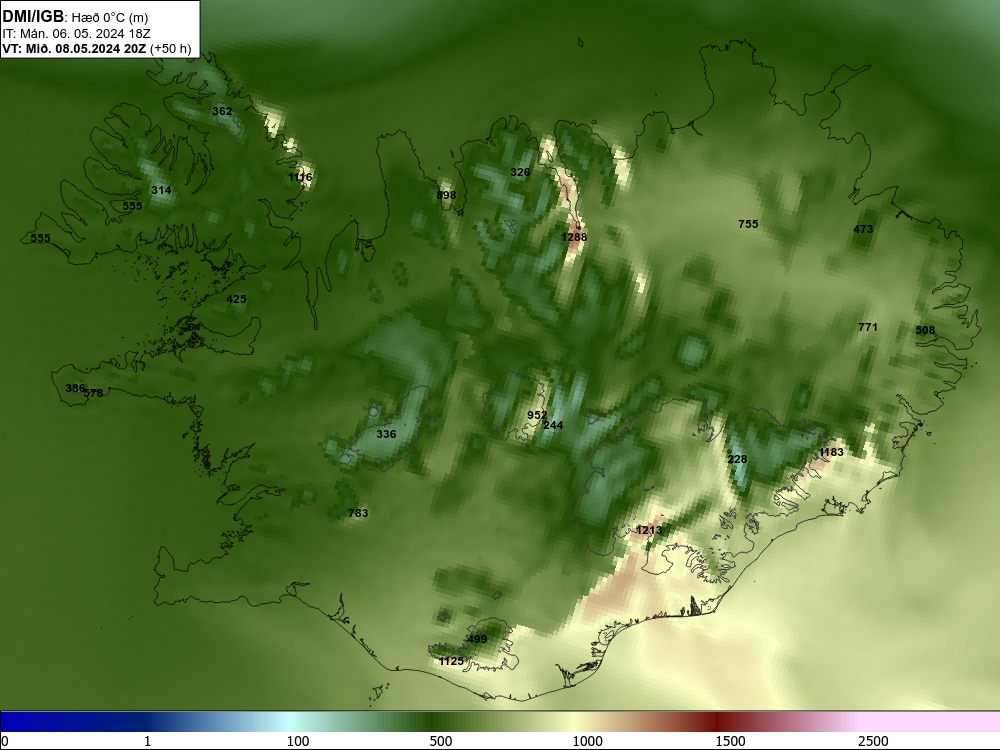Viewport: 1000px width, 750px height.
Task: Click the 771 height value
Action: point(868,327)
